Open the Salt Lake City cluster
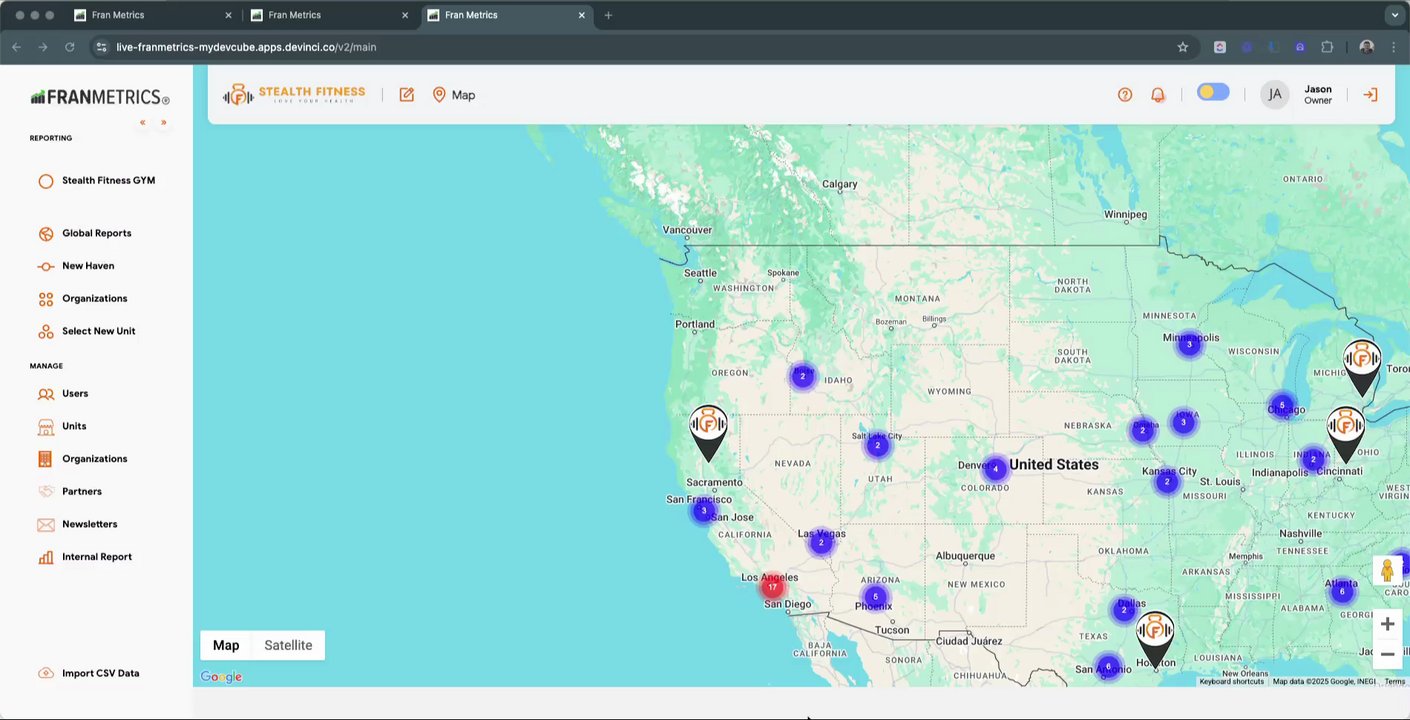The width and height of the screenshot is (1410, 720). pos(877,446)
